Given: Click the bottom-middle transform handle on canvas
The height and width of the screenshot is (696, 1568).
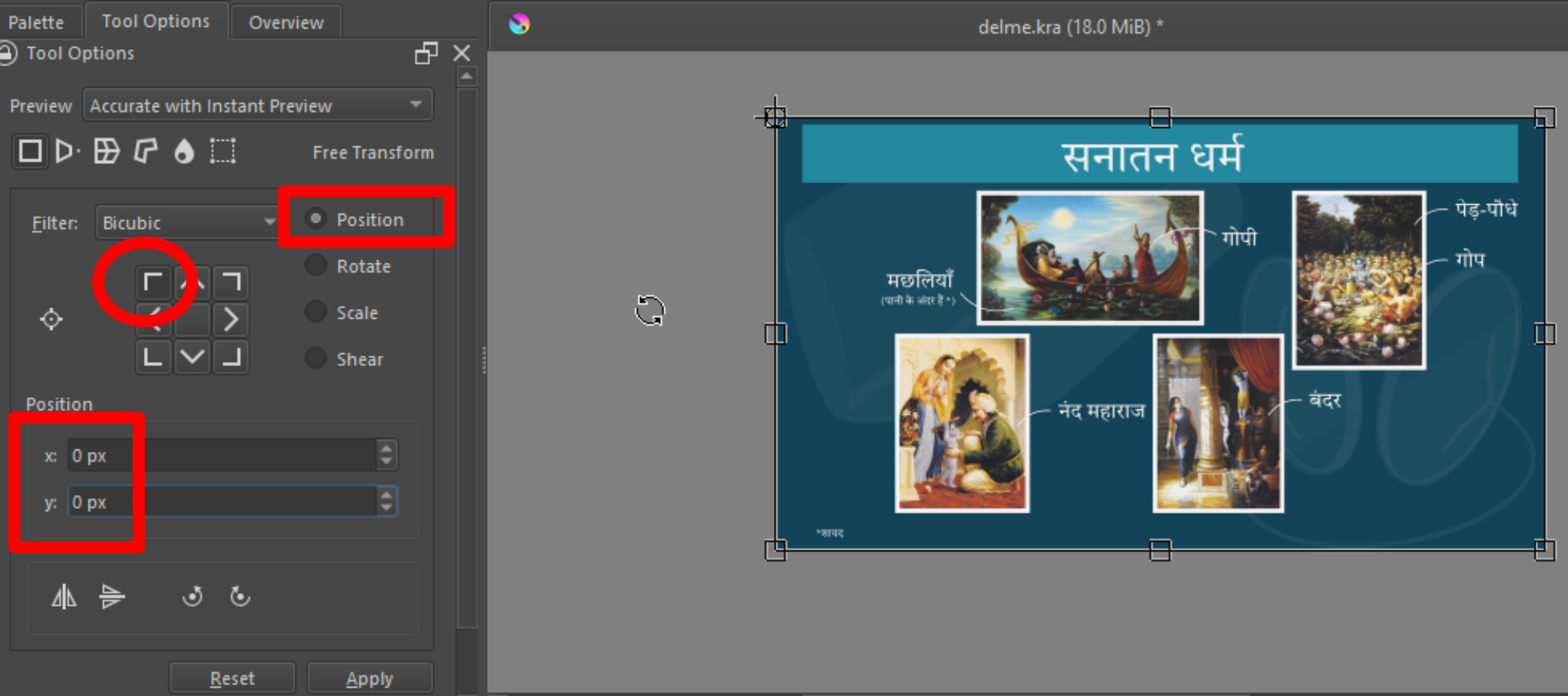Looking at the screenshot, I should coord(1160,550).
